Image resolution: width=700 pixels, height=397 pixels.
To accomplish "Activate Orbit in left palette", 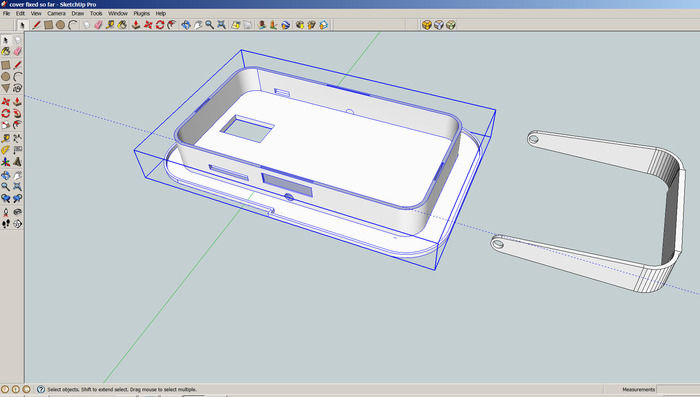I will click(6, 176).
